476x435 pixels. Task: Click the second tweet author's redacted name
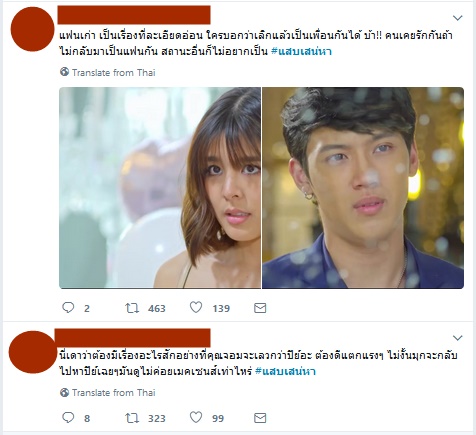coord(133,338)
